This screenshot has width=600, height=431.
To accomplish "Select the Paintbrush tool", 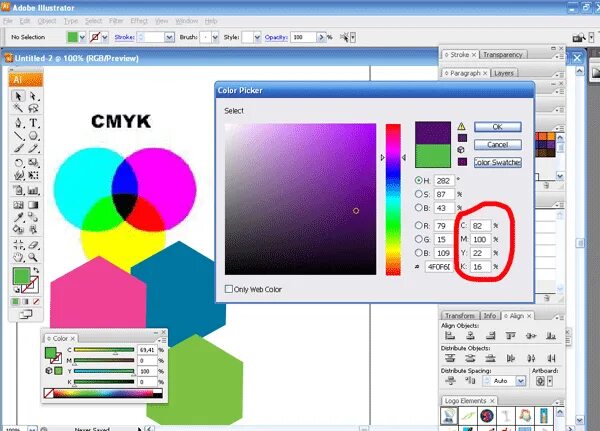I will click(x=18, y=148).
